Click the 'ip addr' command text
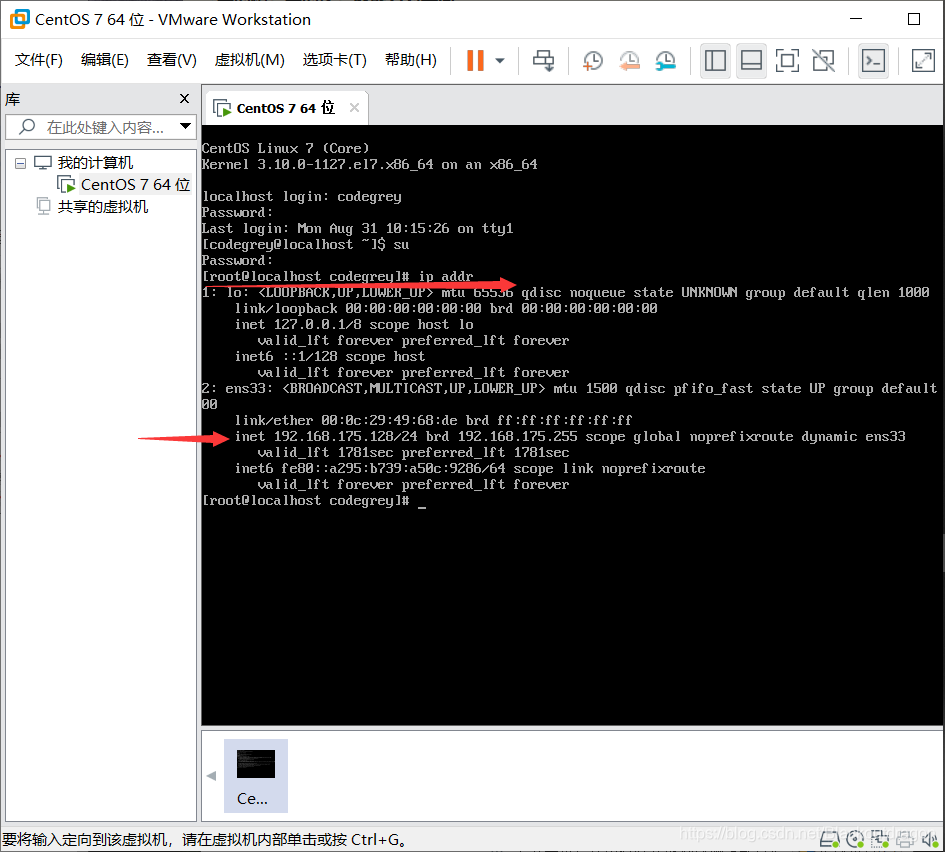Viewport: 945px width, 852px height. click(x=445, y=276)
